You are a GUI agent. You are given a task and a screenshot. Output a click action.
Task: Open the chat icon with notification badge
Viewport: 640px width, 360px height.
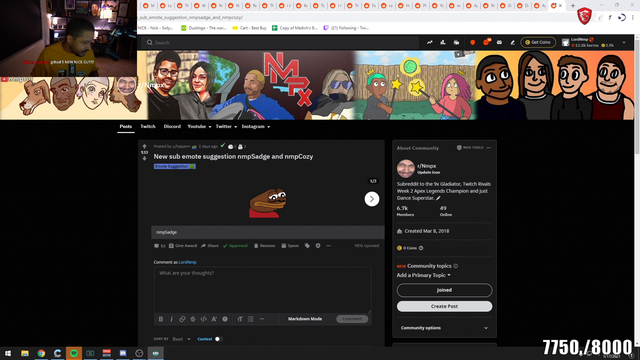(x=486, y=42)
